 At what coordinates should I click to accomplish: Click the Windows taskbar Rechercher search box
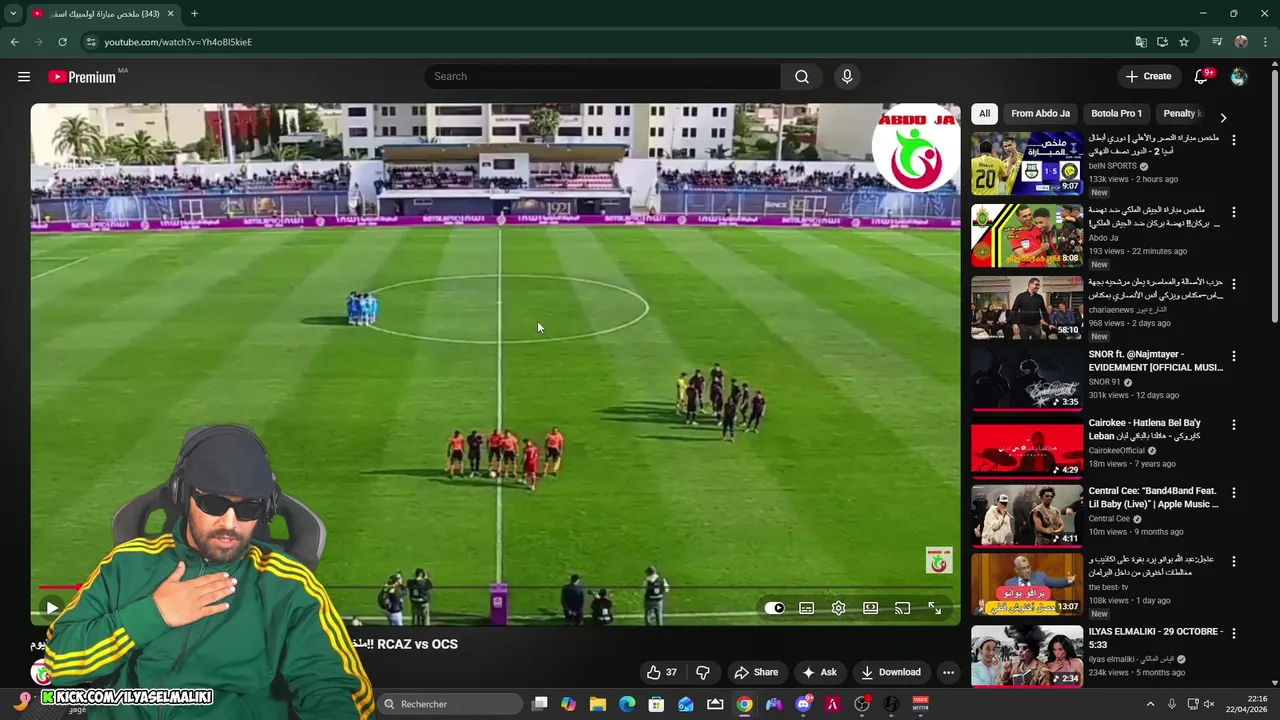pyautogui.click(x=450, y=704)
